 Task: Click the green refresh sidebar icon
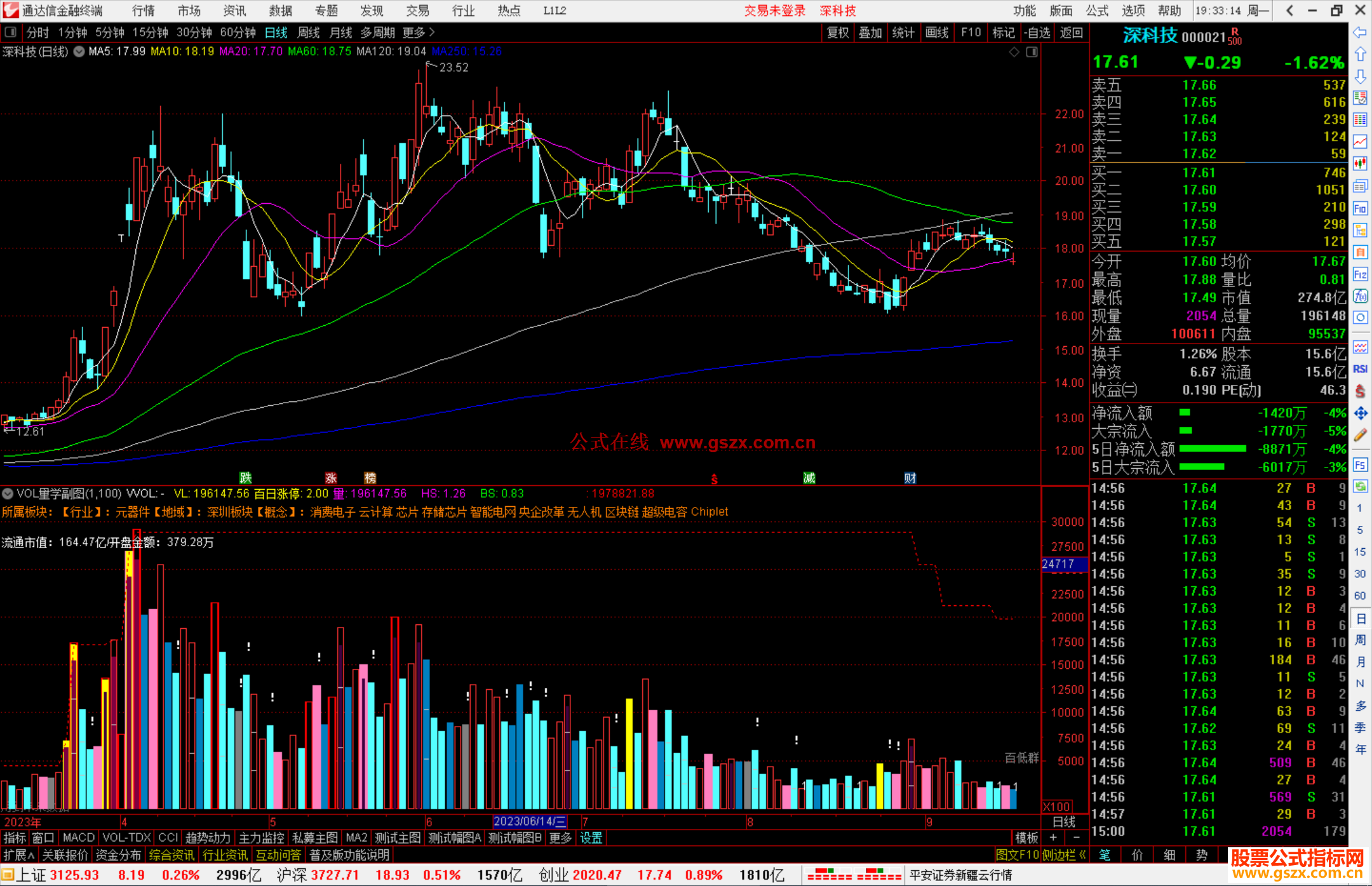pos(1360,487)
